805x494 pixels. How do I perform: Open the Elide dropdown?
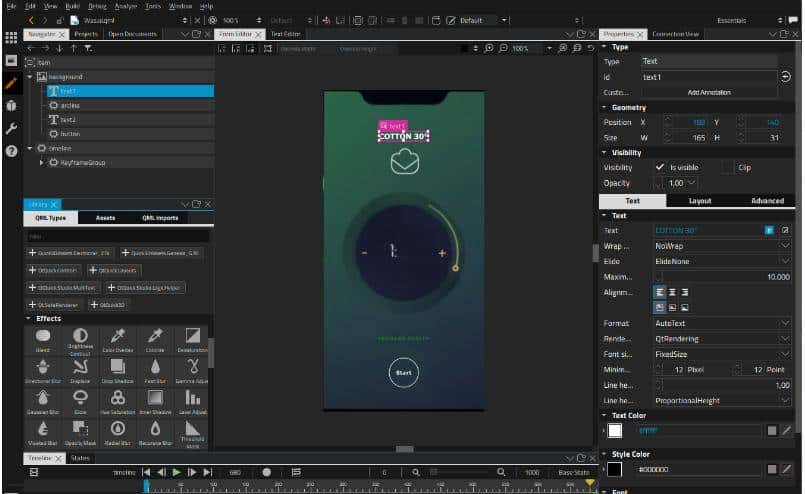pos(722,261)
